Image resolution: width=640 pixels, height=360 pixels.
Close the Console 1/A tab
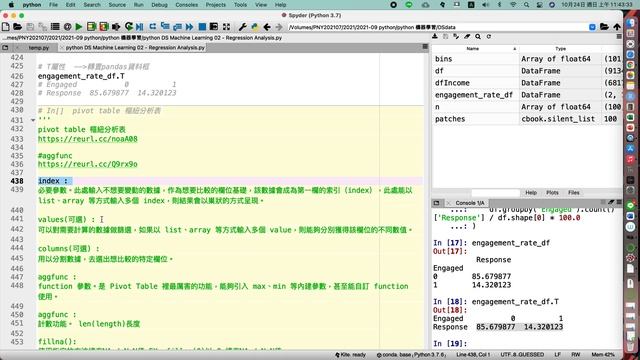pyautogui.click(x=449, y=203)
